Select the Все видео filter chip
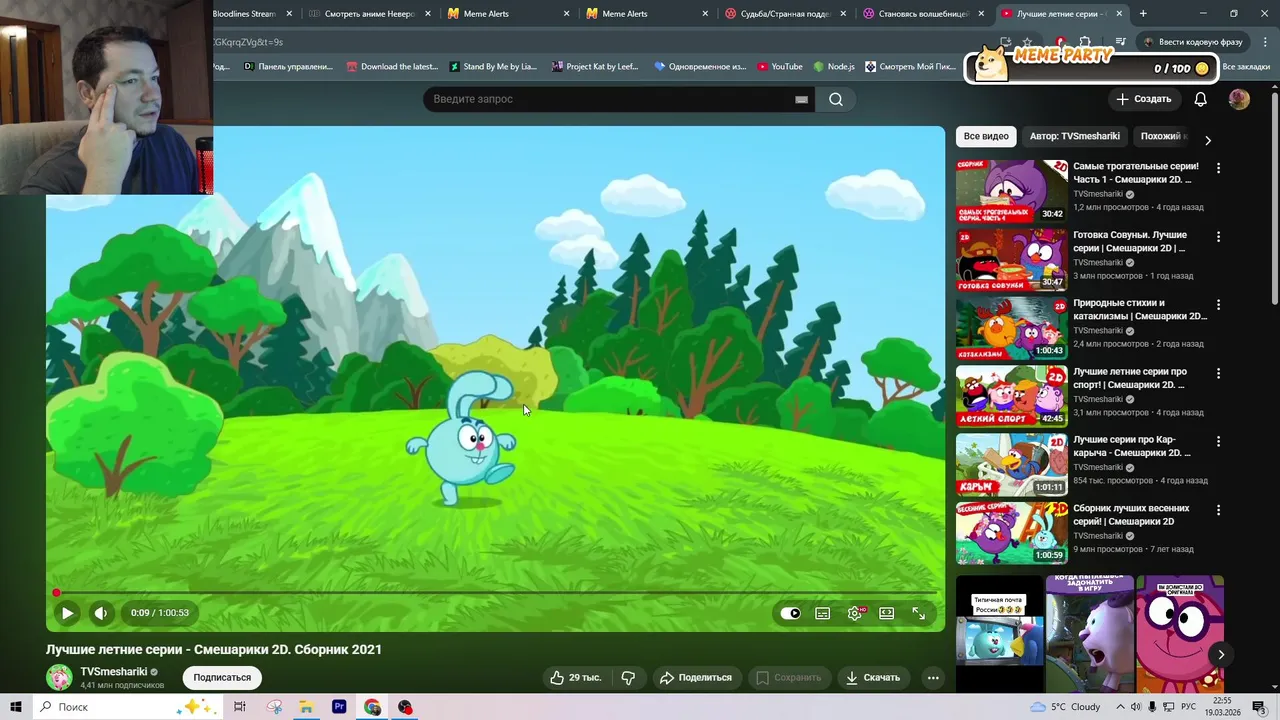 point(986,136)
